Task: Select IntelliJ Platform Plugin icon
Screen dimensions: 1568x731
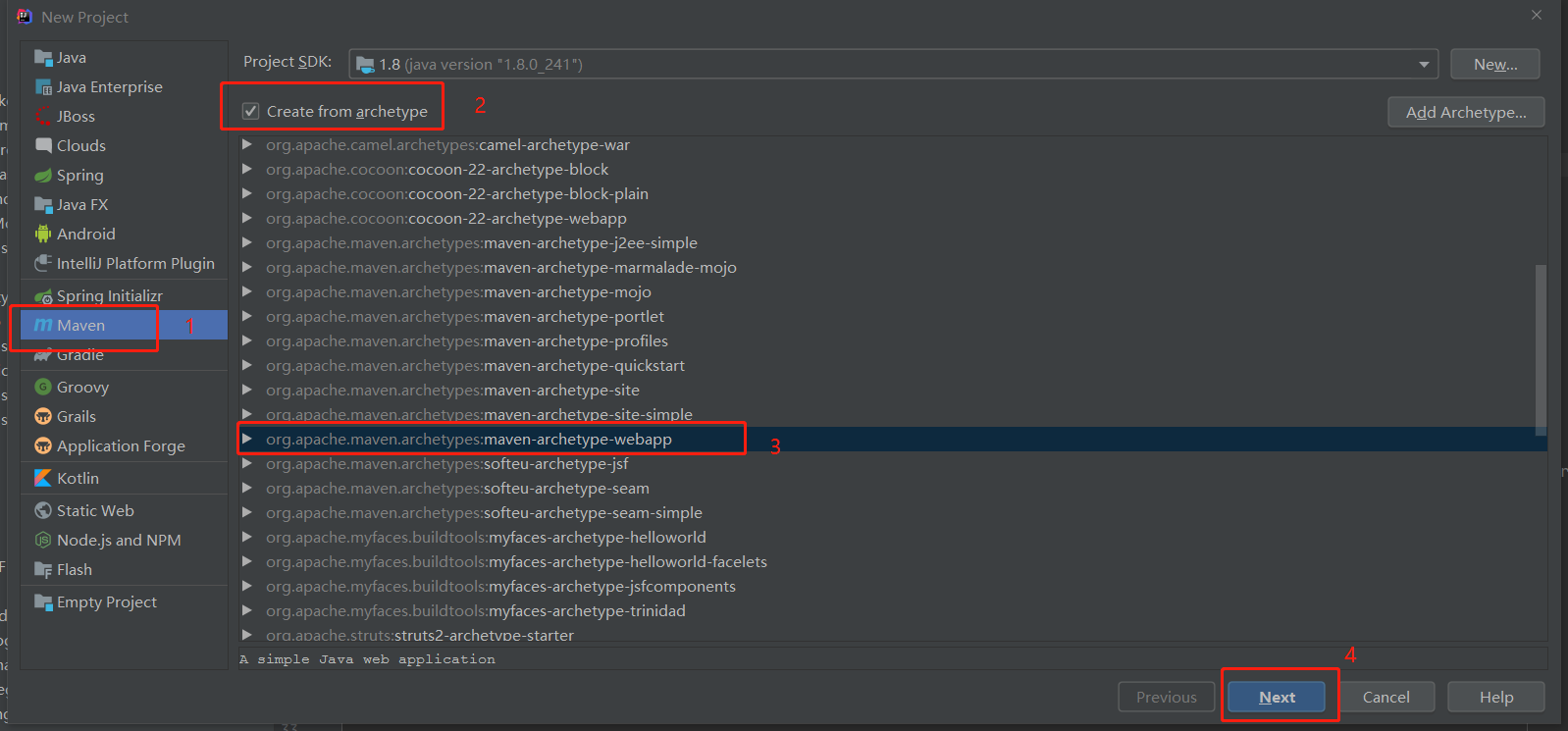Action: pyautogui.click(x=43, y=264)
